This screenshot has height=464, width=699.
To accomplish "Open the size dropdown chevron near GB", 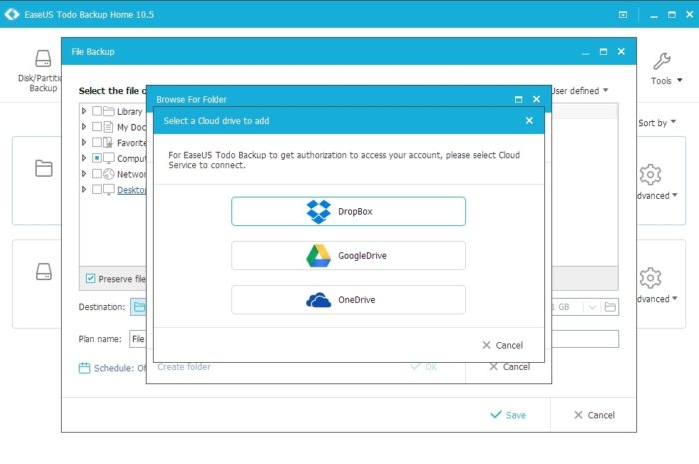I will coord(592,307).
